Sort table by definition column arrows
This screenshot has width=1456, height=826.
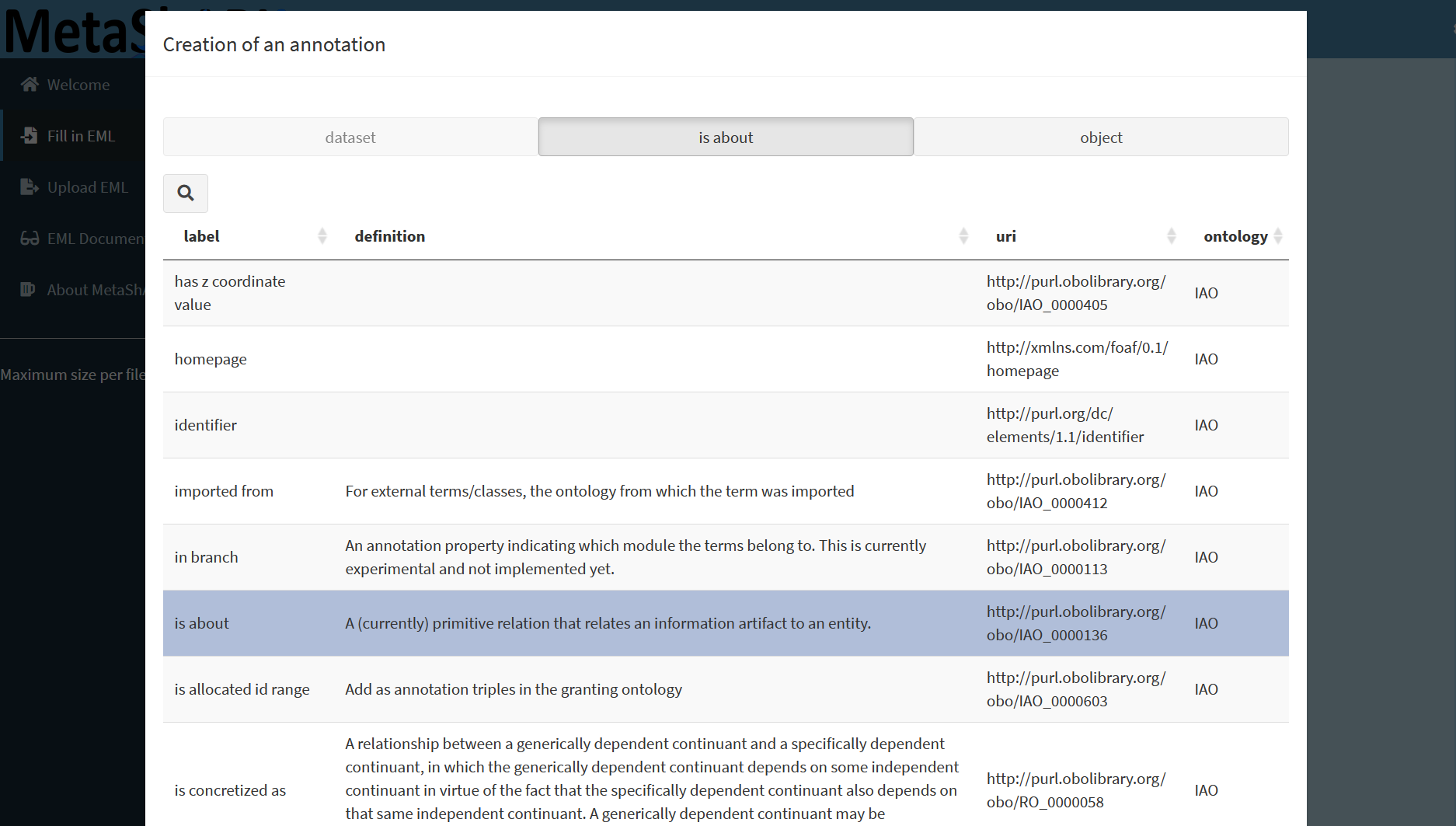[x=963, y=236]
